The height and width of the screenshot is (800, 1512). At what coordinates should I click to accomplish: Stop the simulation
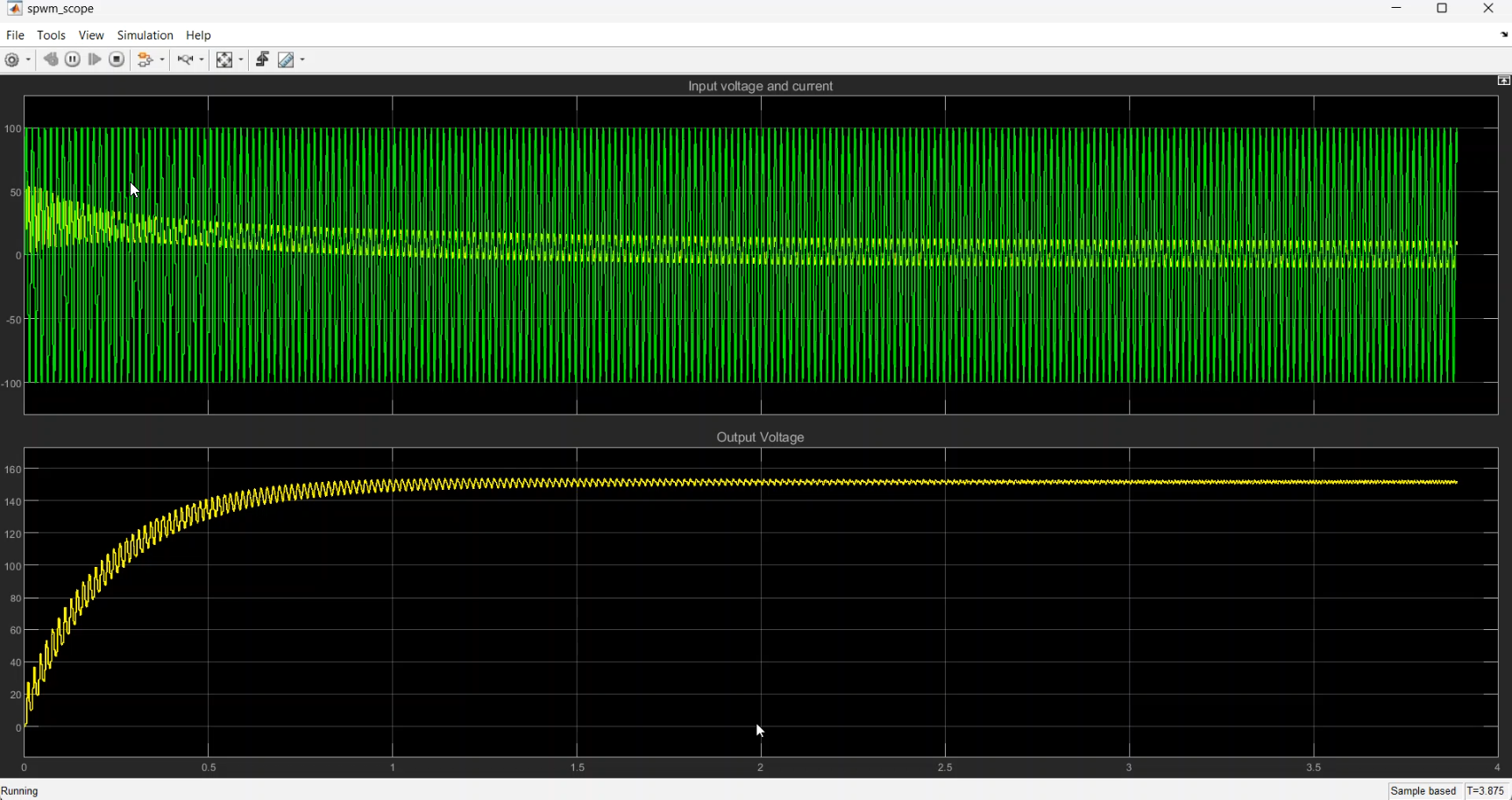pyautogui.click(x=117, y=60)
